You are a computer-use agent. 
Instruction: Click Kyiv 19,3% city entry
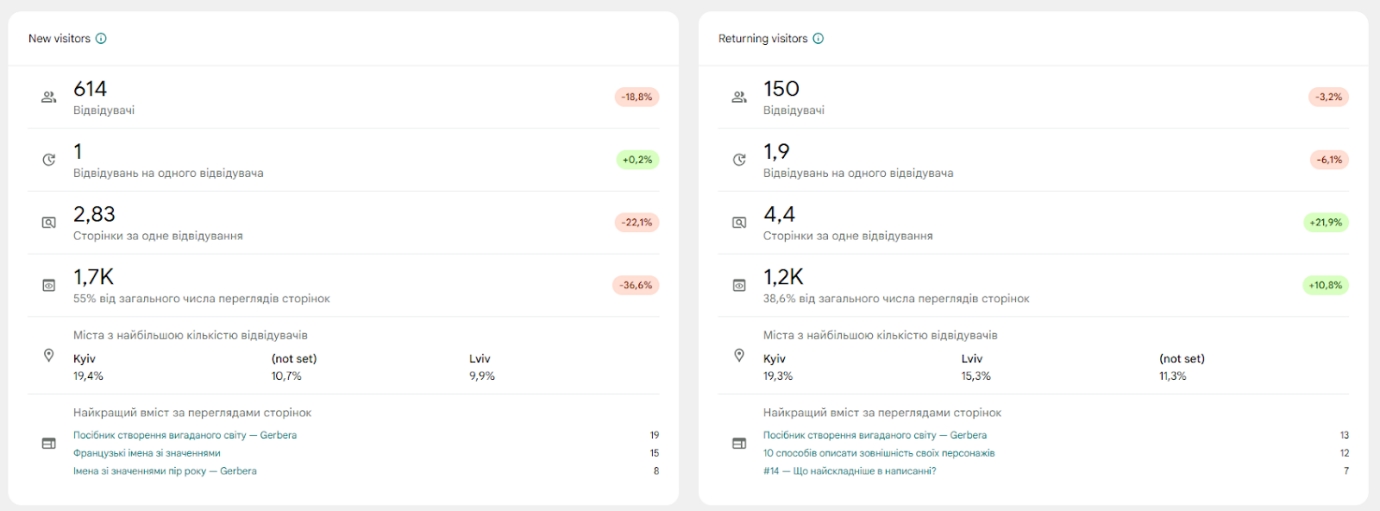(x=778, y=367)
